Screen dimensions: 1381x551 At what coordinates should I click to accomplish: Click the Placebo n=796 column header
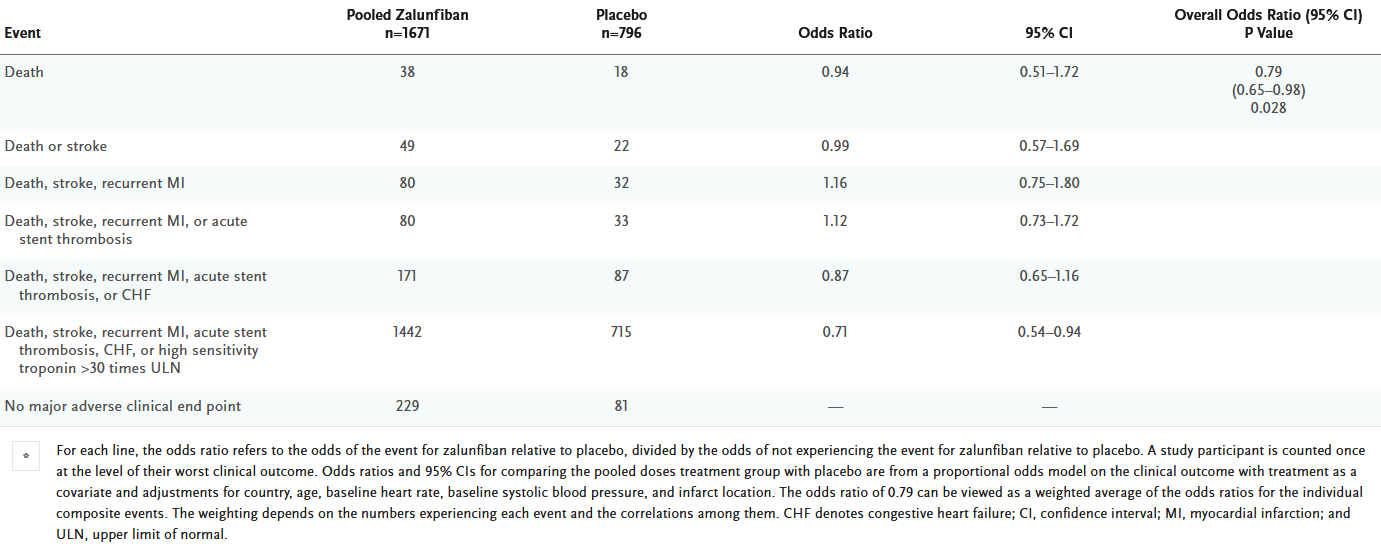click(x=621, y=24)
